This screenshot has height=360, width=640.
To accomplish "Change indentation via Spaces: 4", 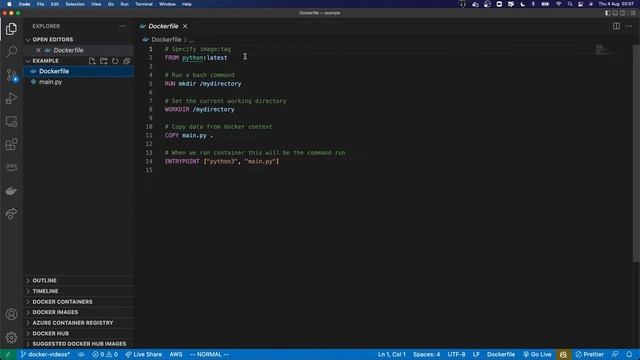I will click(427, 354).
